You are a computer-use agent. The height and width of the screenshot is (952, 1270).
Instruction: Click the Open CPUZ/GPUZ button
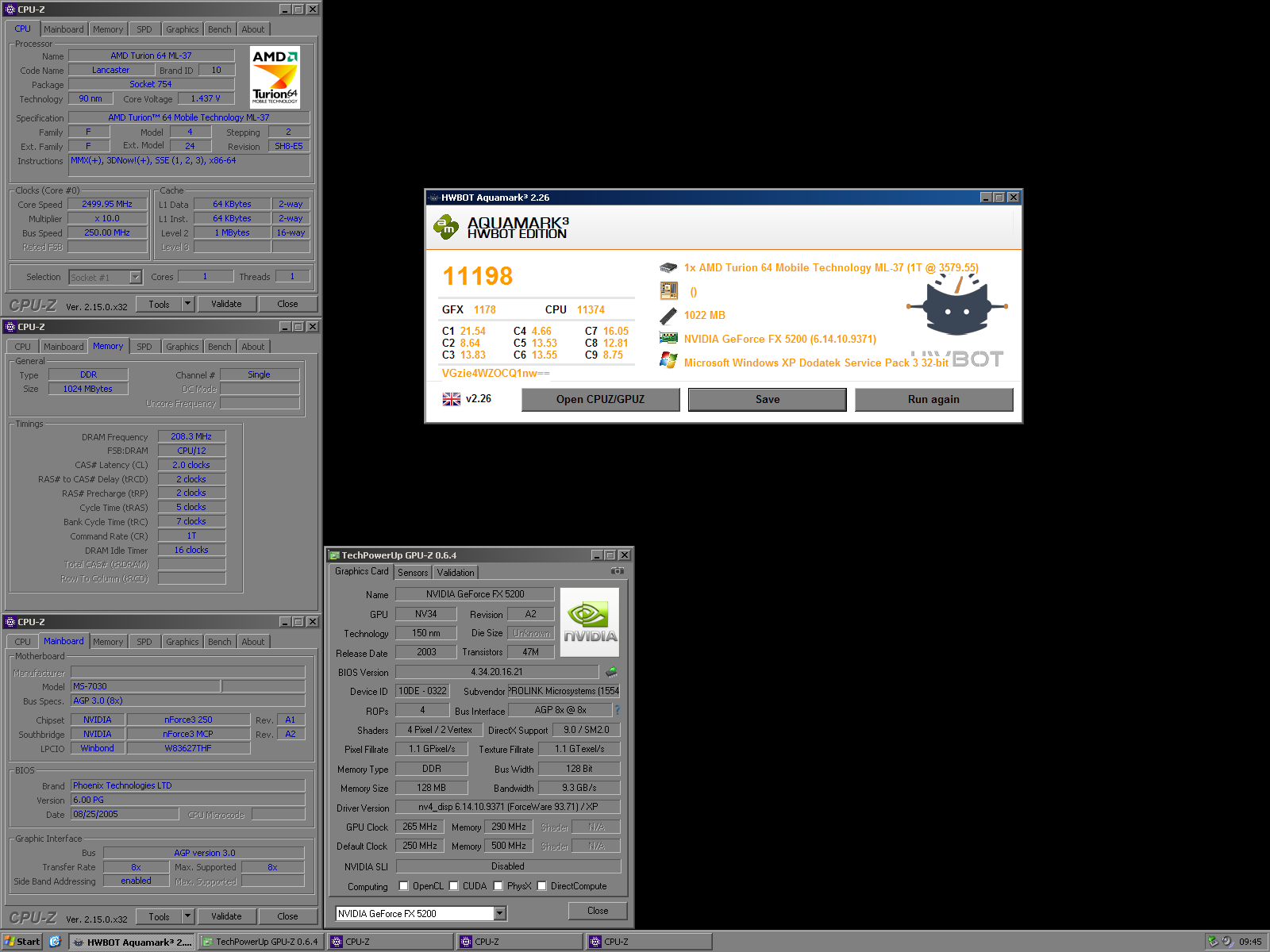600,400
